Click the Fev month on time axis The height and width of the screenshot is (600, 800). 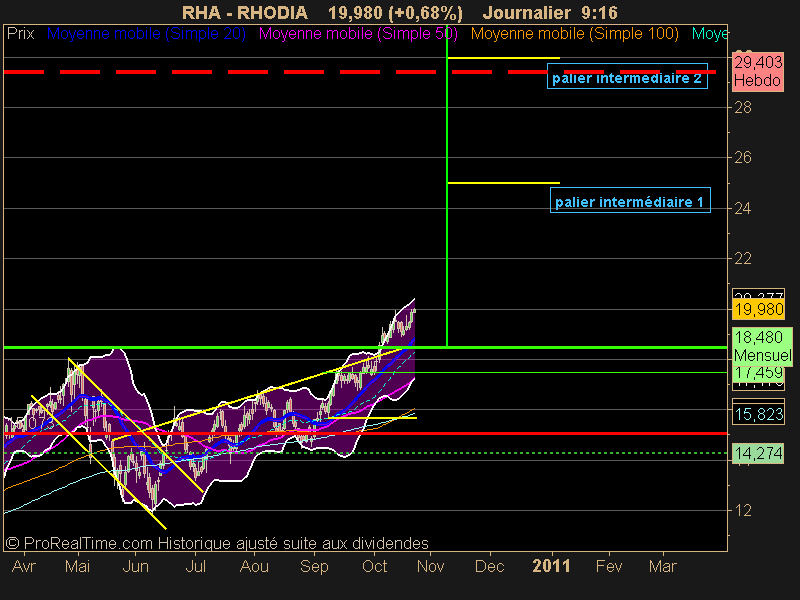tap(609, 566)
